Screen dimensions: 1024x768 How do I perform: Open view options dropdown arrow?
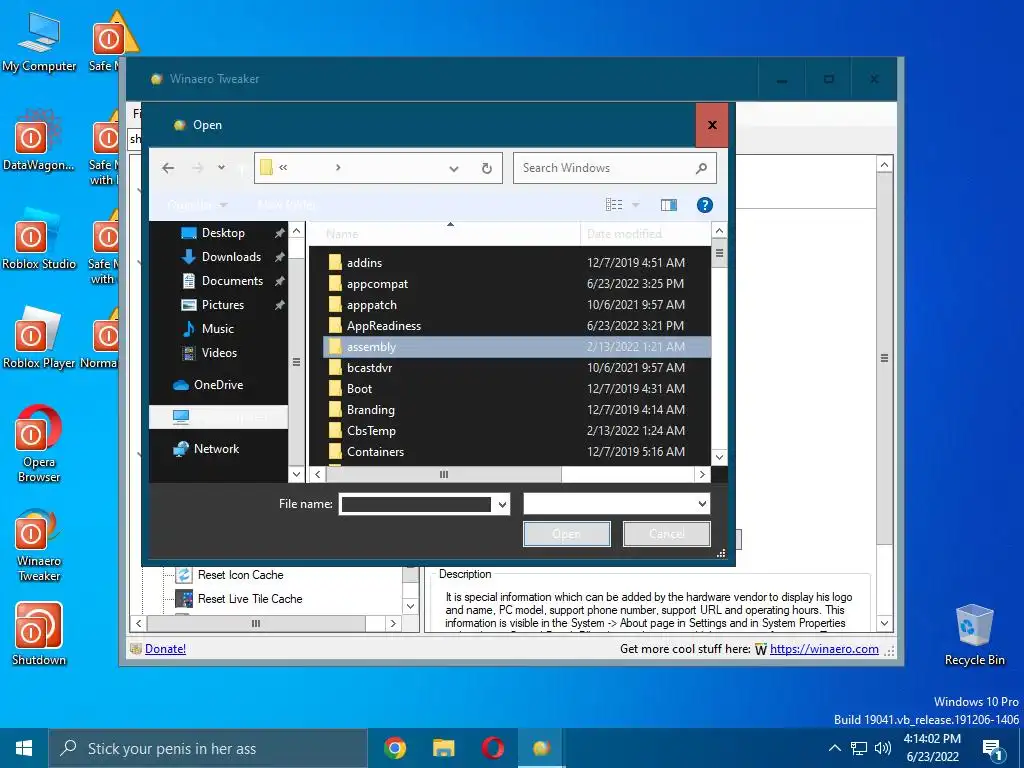(x=635, y=205)
